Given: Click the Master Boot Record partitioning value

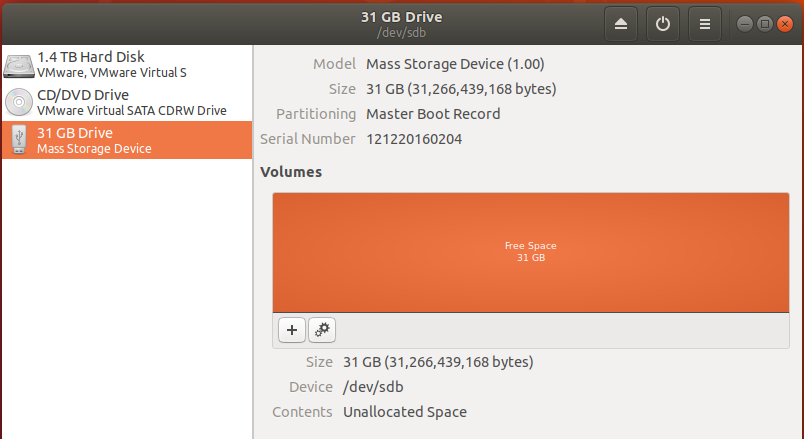Looking at the screenshot, I should pyautogui.click(x=433, y=114).
